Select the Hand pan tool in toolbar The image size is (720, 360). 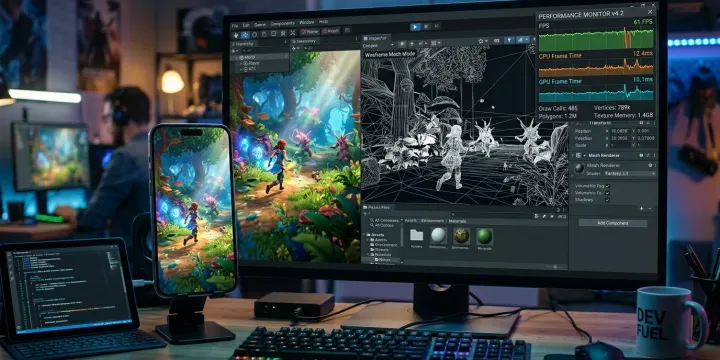coord(236,35)
